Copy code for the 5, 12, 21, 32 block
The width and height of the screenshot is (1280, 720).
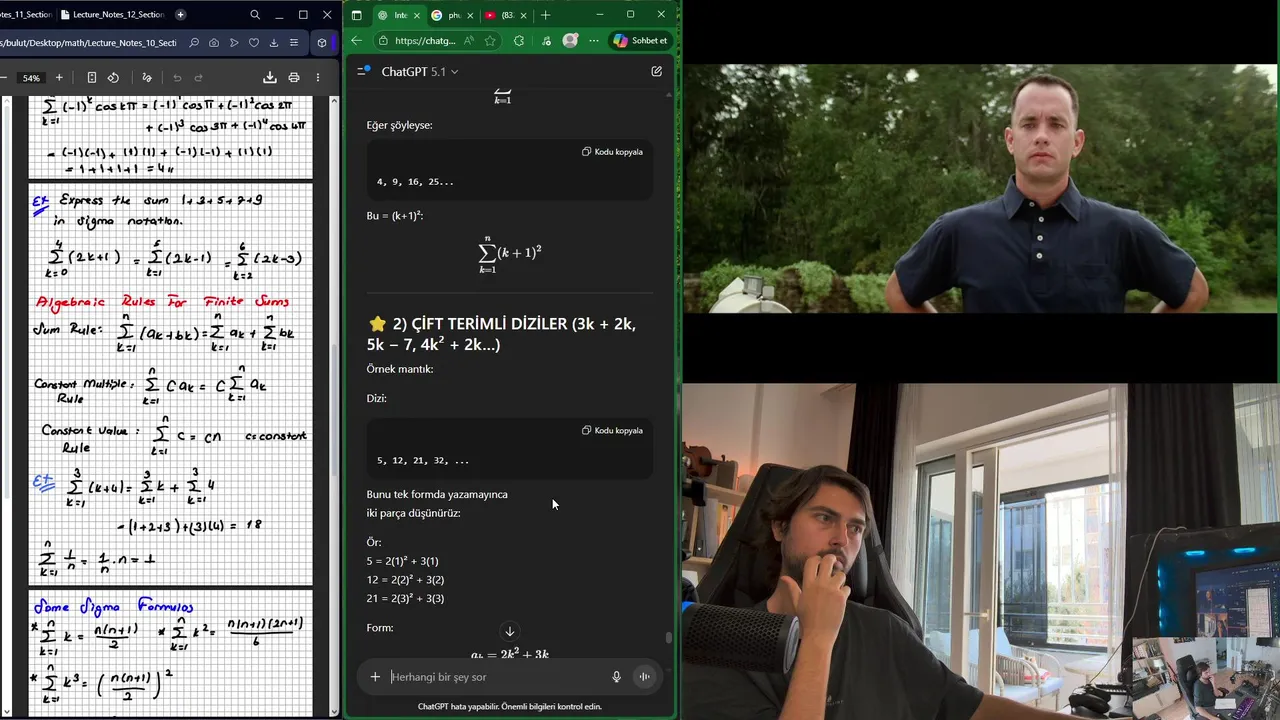(x=612, y=431)
